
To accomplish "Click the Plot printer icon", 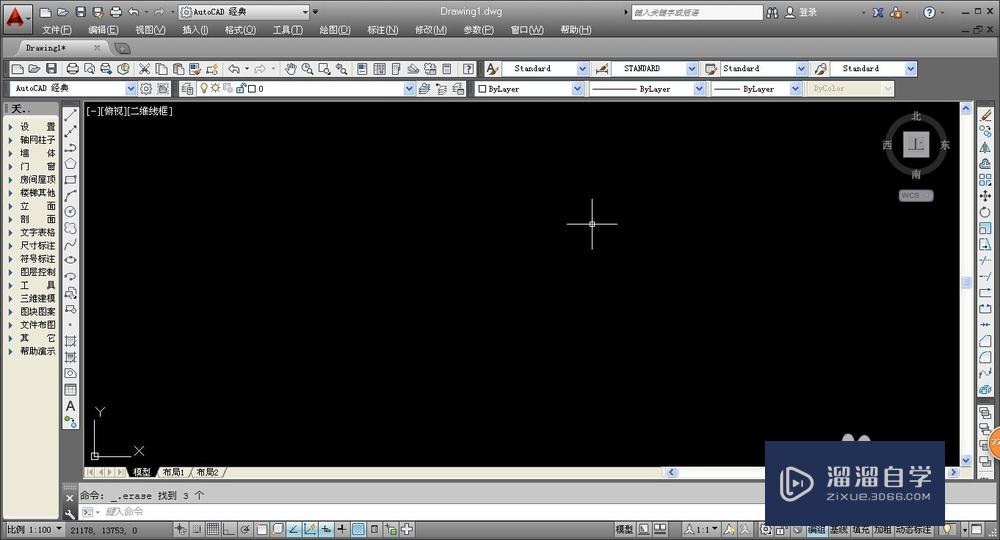I will 73,69.
